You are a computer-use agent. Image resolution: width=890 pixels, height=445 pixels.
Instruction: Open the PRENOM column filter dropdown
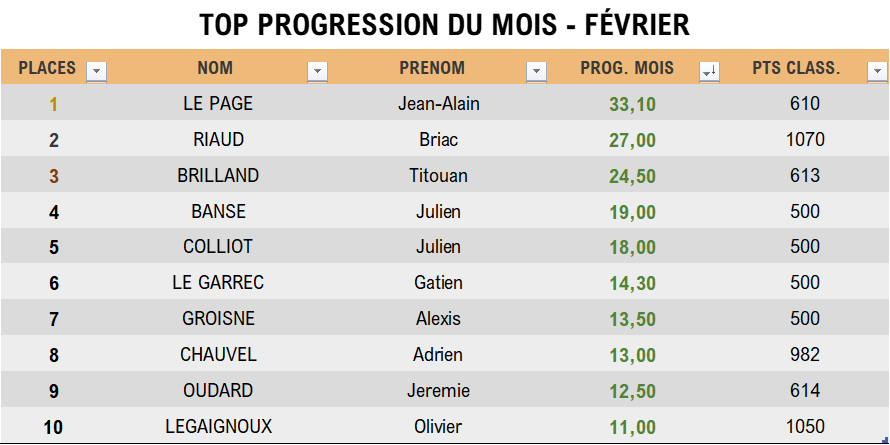coord(536,72)
